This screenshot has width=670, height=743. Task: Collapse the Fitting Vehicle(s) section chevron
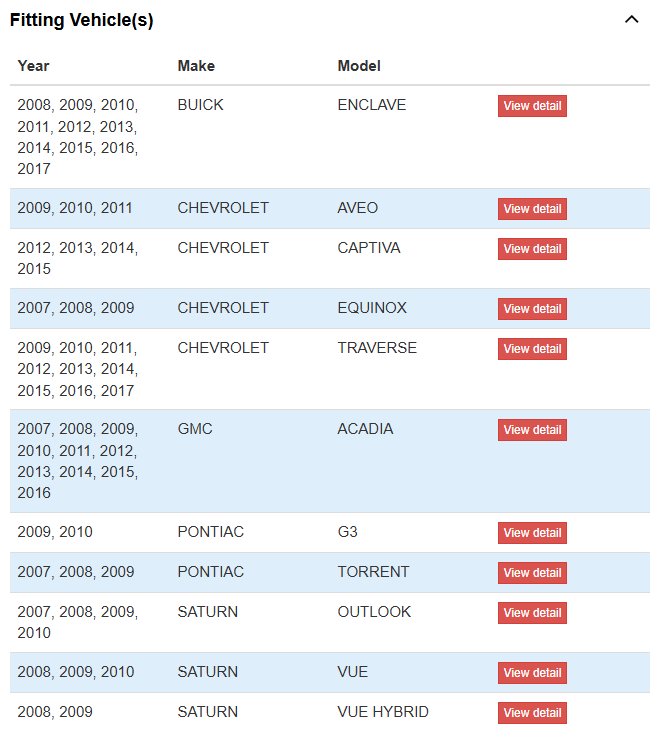pos(631,20)
